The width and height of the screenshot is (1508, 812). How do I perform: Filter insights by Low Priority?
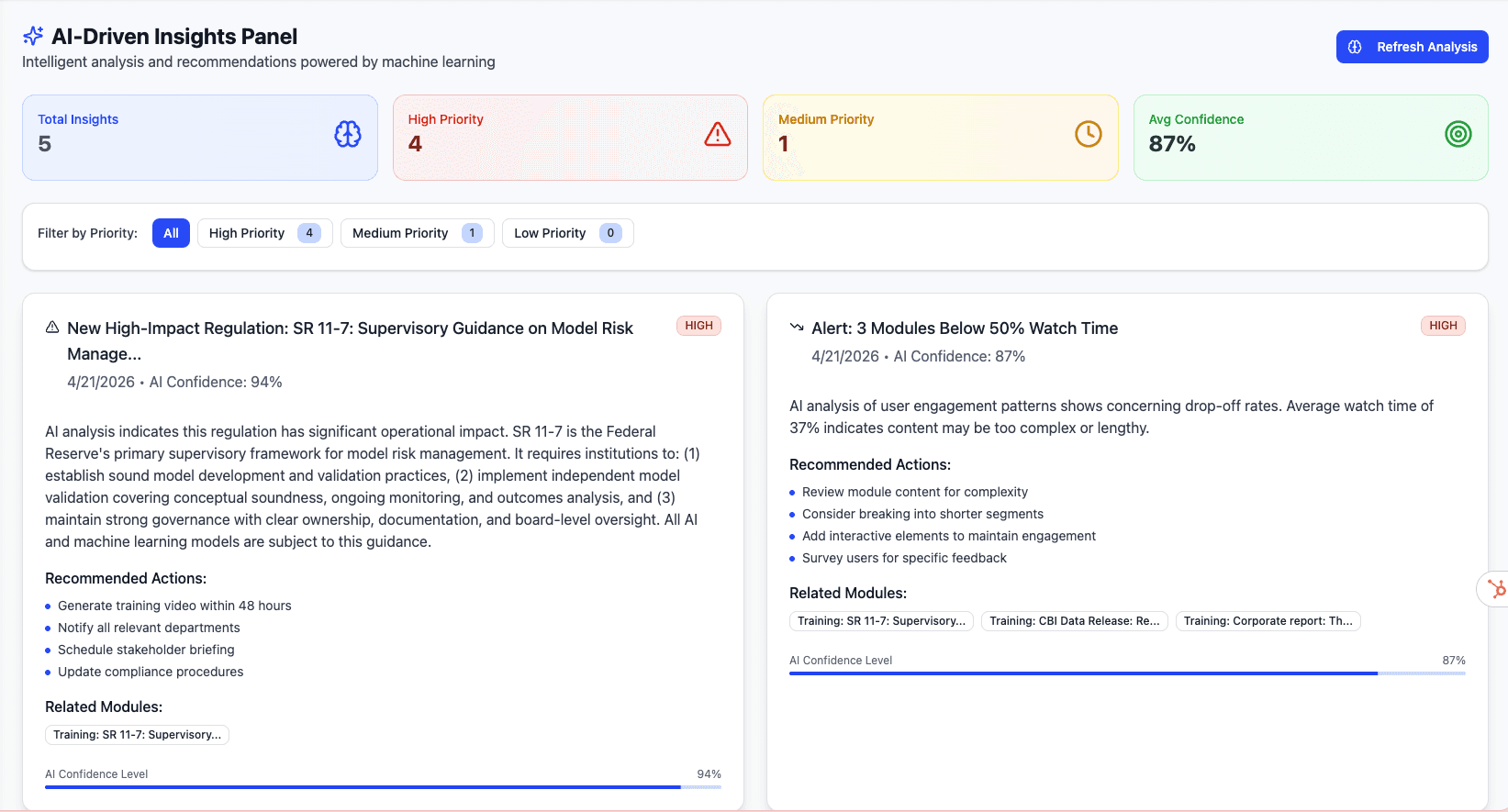[x=567, y=233]
